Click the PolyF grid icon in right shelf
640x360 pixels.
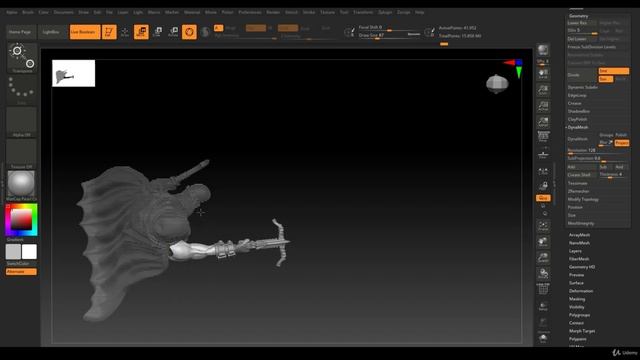point(543,289)
